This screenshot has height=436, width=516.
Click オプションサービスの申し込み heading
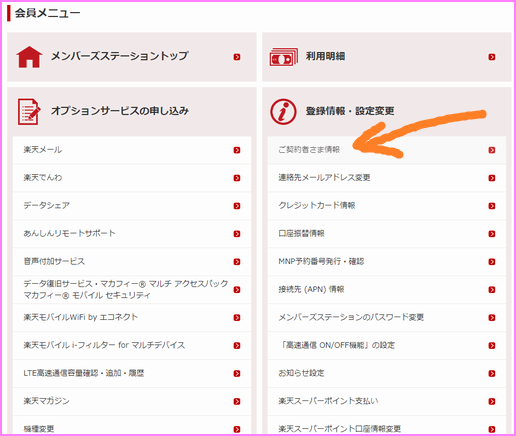(120, 111)
